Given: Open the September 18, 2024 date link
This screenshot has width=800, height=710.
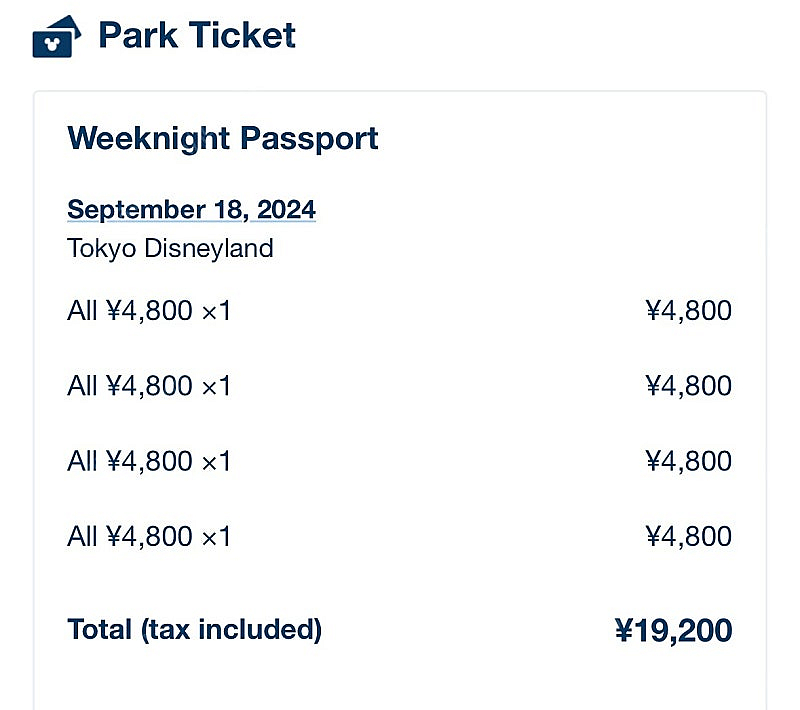Looking at the screenshot, I should click(x=191, y=210).
